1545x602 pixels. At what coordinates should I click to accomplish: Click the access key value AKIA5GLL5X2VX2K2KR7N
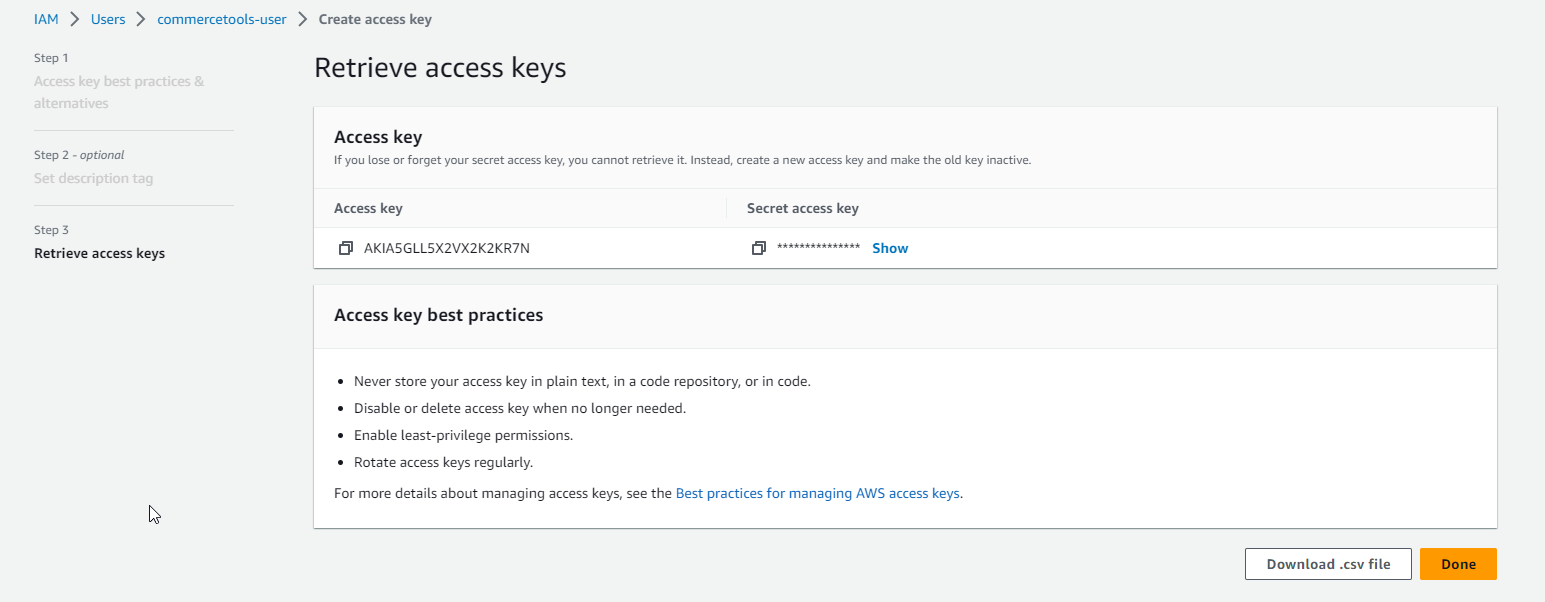click(x=447, y=248)
